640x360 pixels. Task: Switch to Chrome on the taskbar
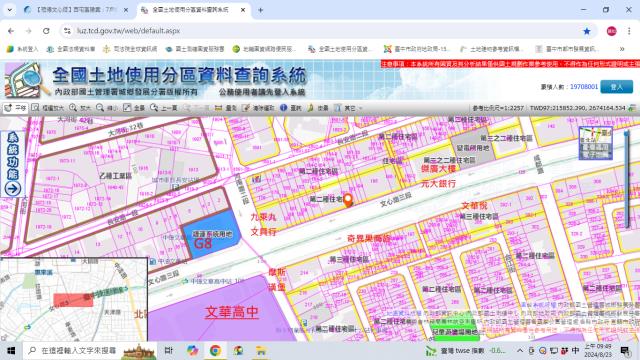pyautogui.click(x=215, y=351)
